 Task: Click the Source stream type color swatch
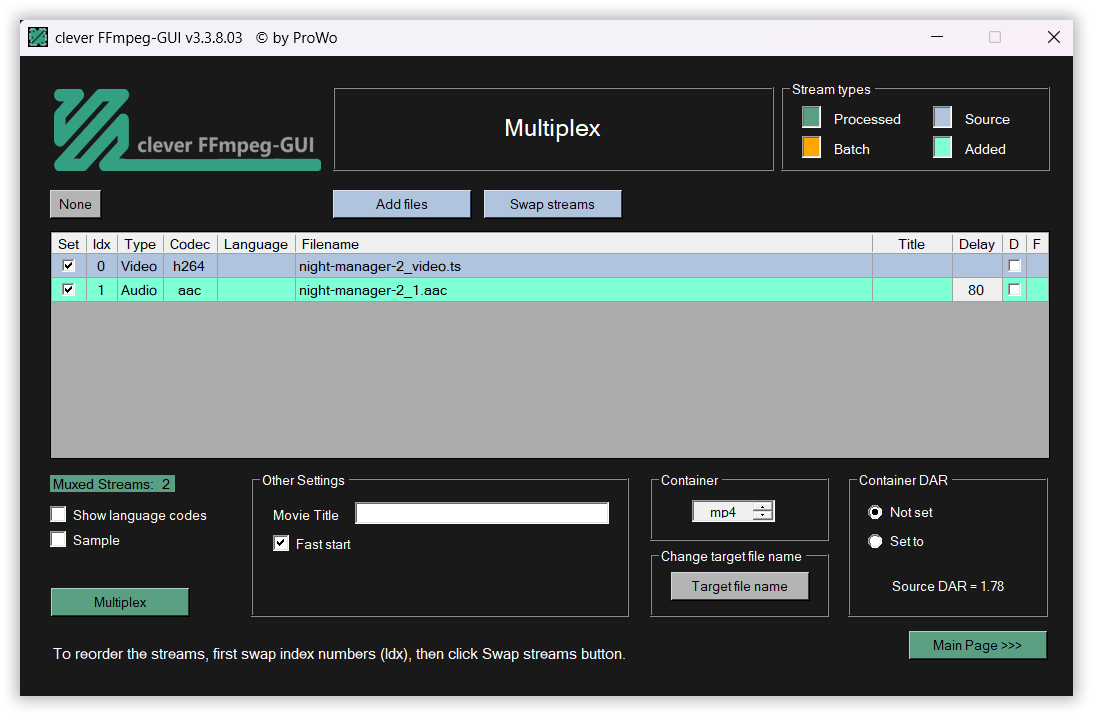click(x=942, y=118)
